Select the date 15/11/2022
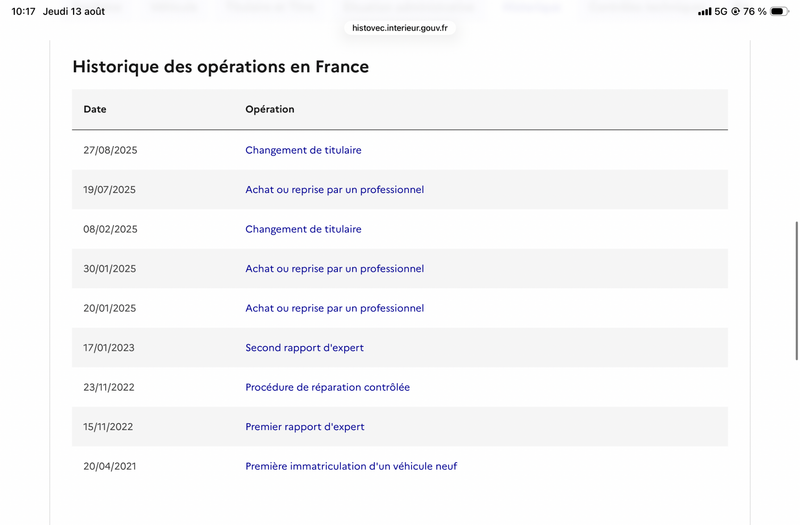800x525 pixels. click(108, 427)
